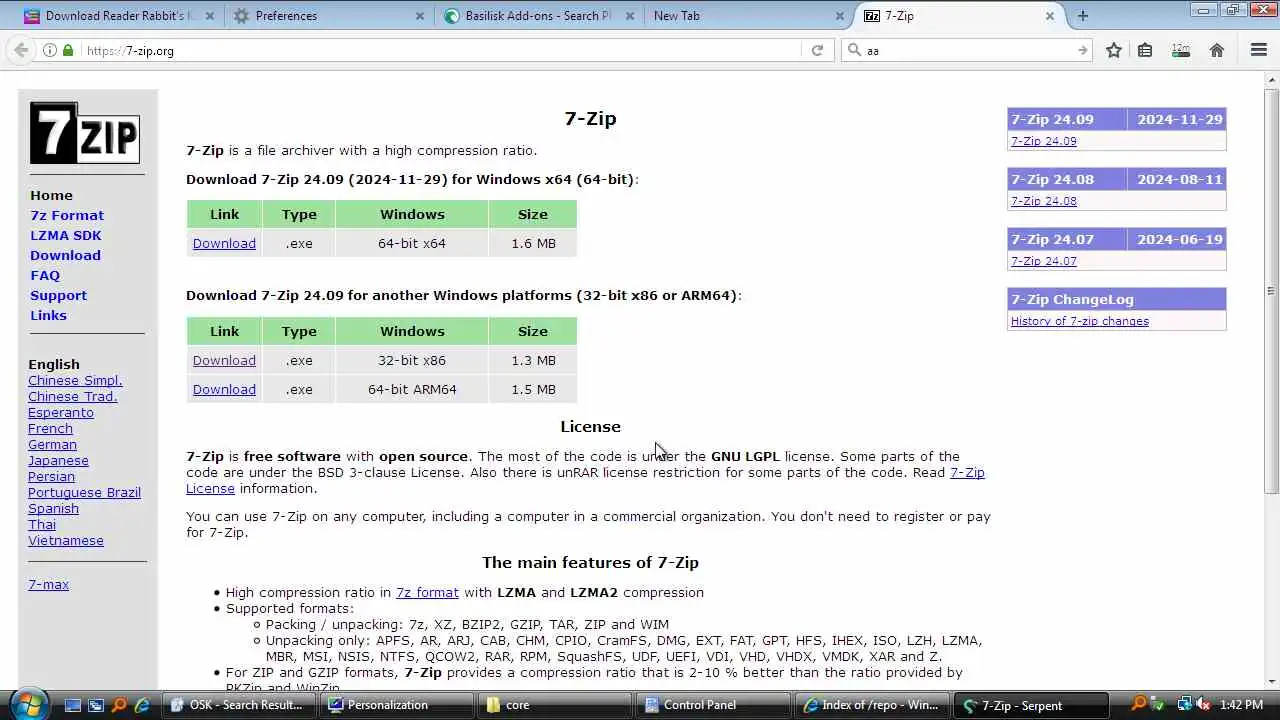This screenshot has width=1280, height=720.
Task: Click the network tray icon
Action: click(x=1184, y=705)
